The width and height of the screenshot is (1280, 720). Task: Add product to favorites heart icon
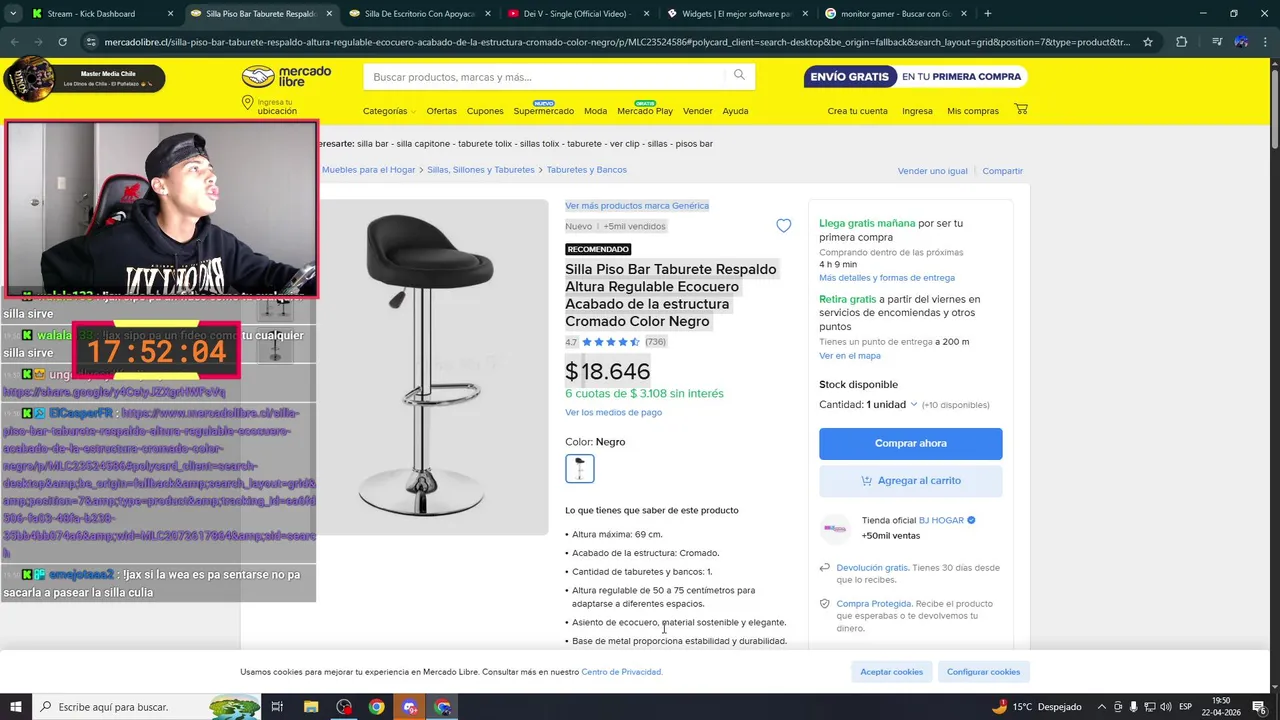tap(784, 226)
